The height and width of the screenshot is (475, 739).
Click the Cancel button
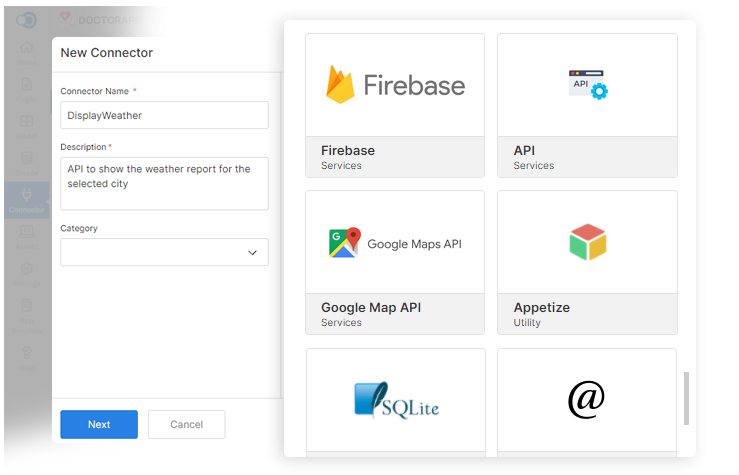(x=187, y=424)
